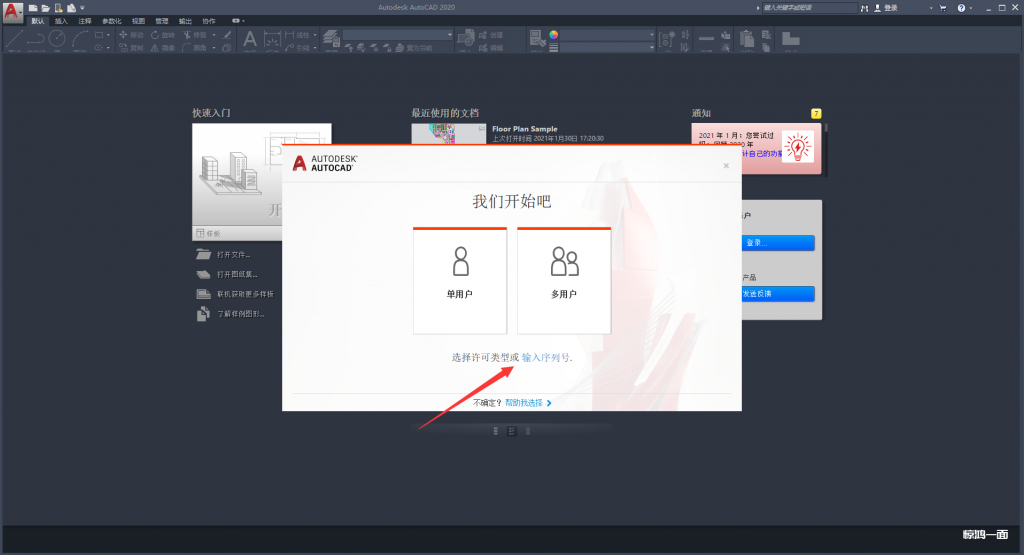Click the Line tool in ribbon
Screen dimensions: 1024x555
(x=13, y=38)
